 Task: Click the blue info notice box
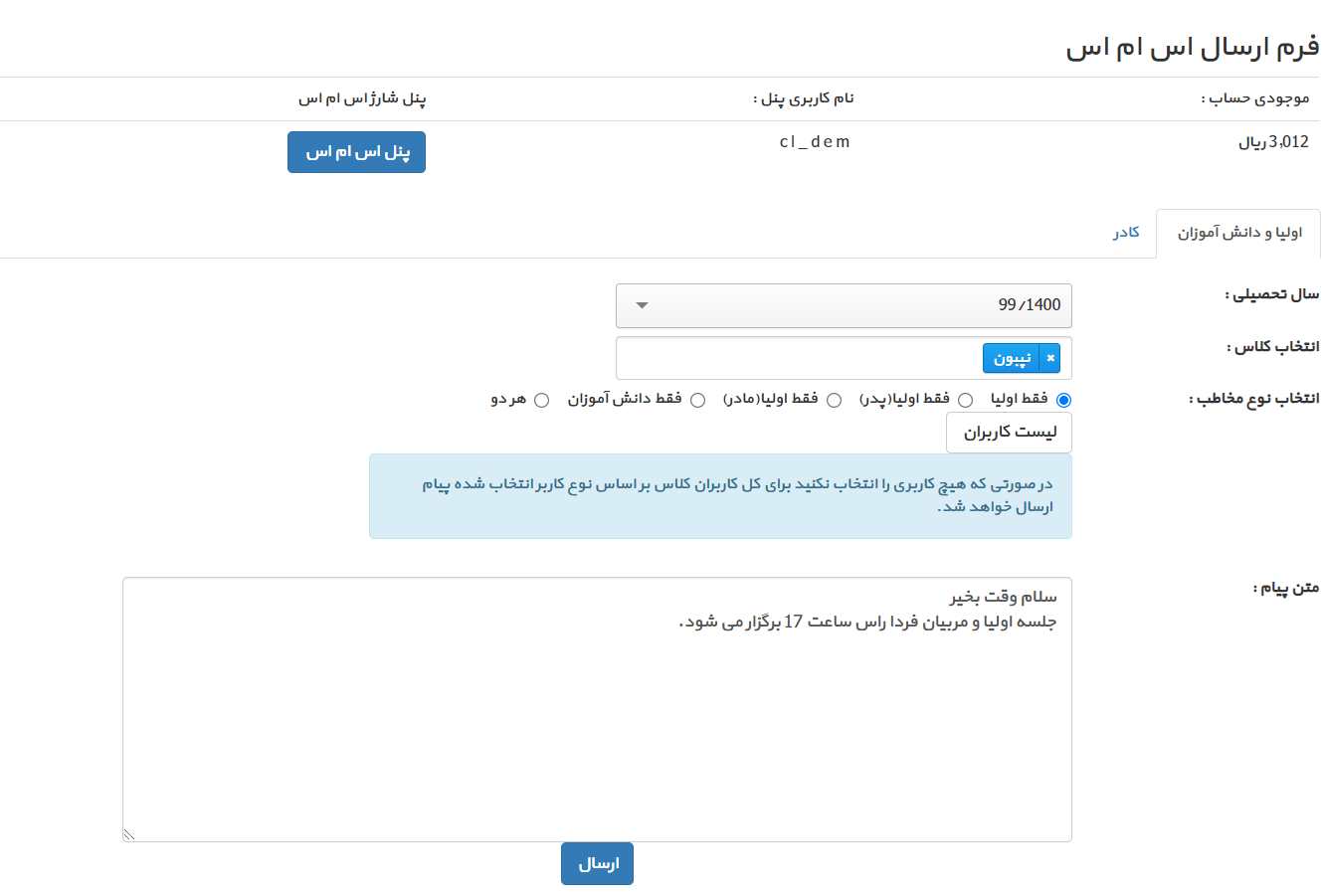[720, 496]
